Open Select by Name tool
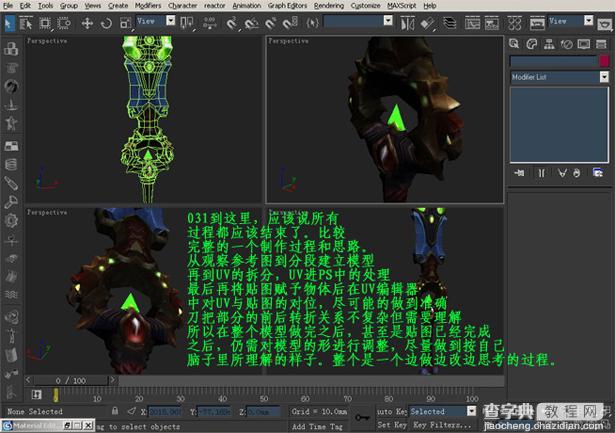Screen dimensions: 615x433 26,24
